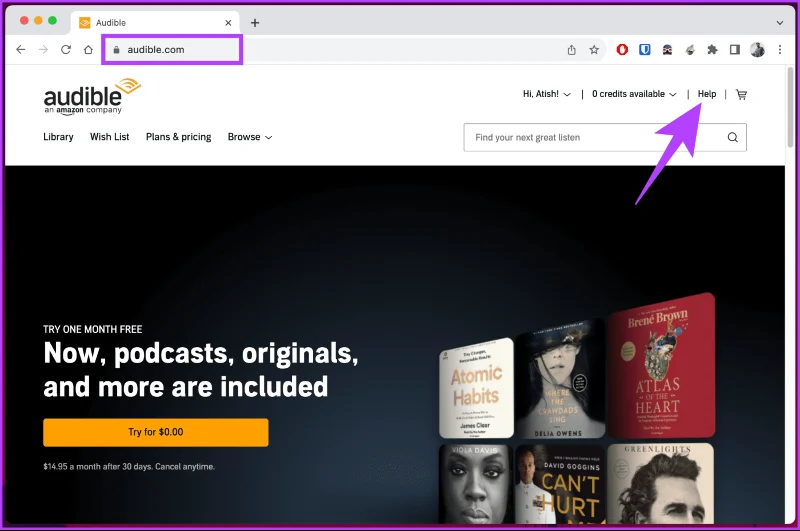Open the browser home page icon

pos(88,49)
